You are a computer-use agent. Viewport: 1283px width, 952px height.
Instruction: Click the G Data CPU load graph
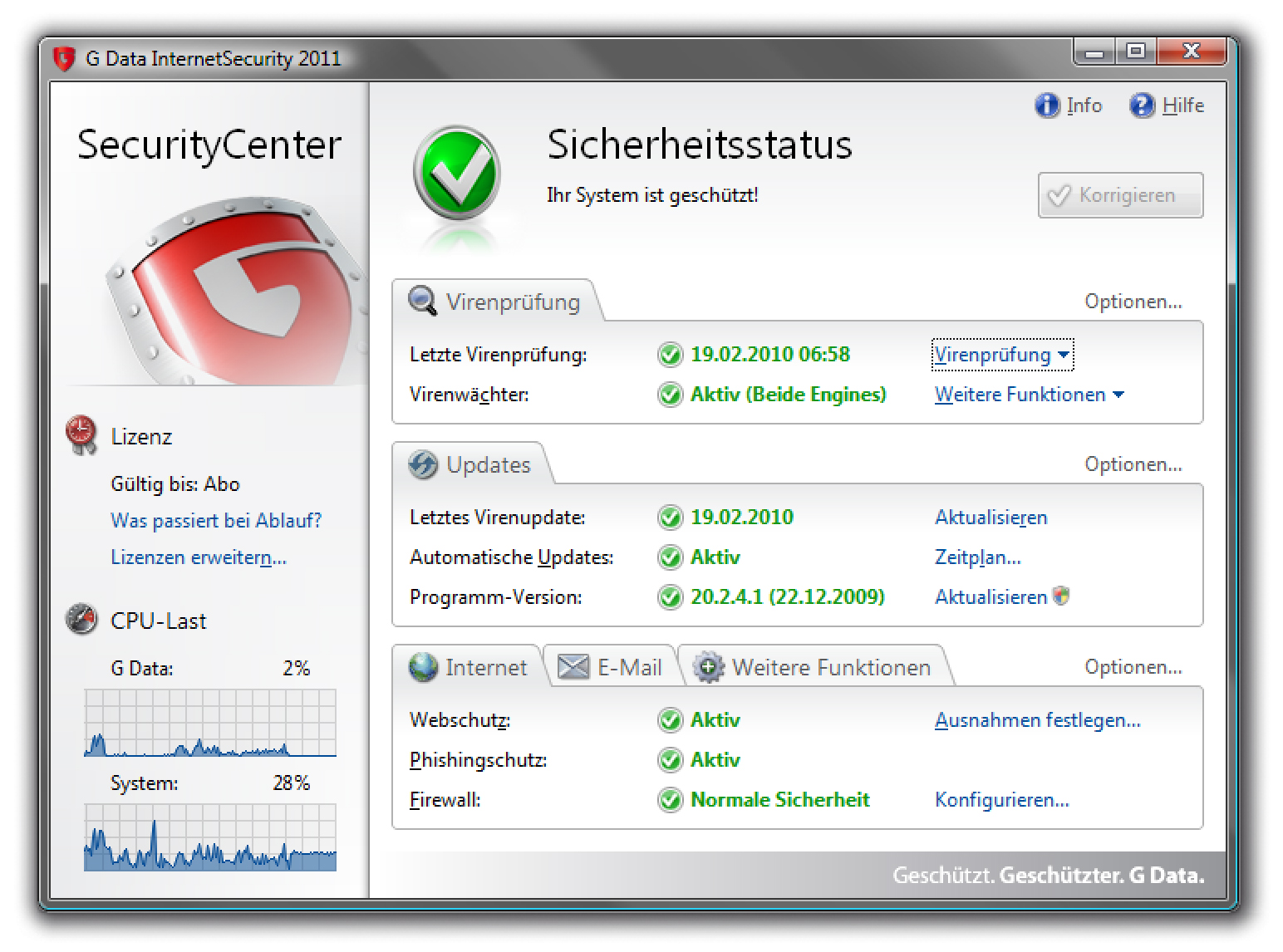click(x=210, y=723)
